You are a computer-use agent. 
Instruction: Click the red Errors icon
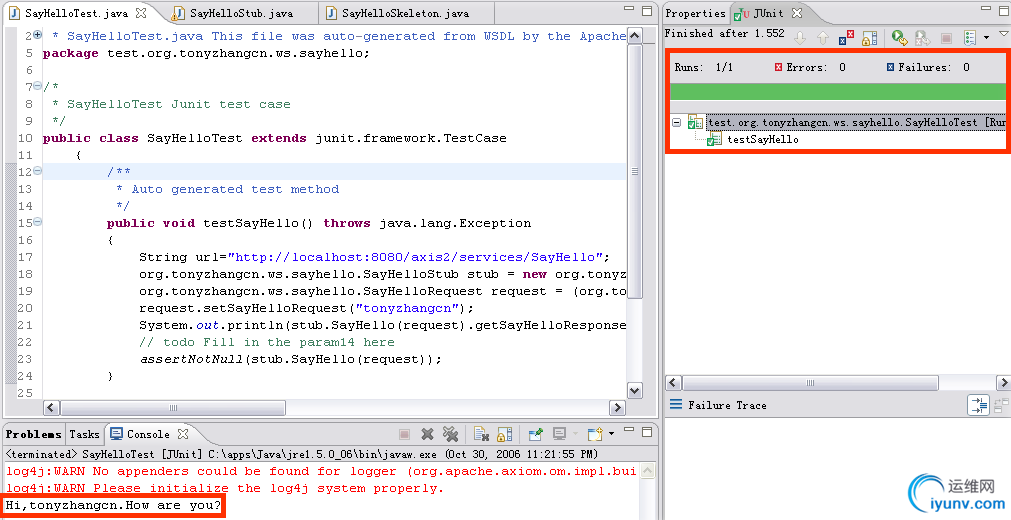778,67
